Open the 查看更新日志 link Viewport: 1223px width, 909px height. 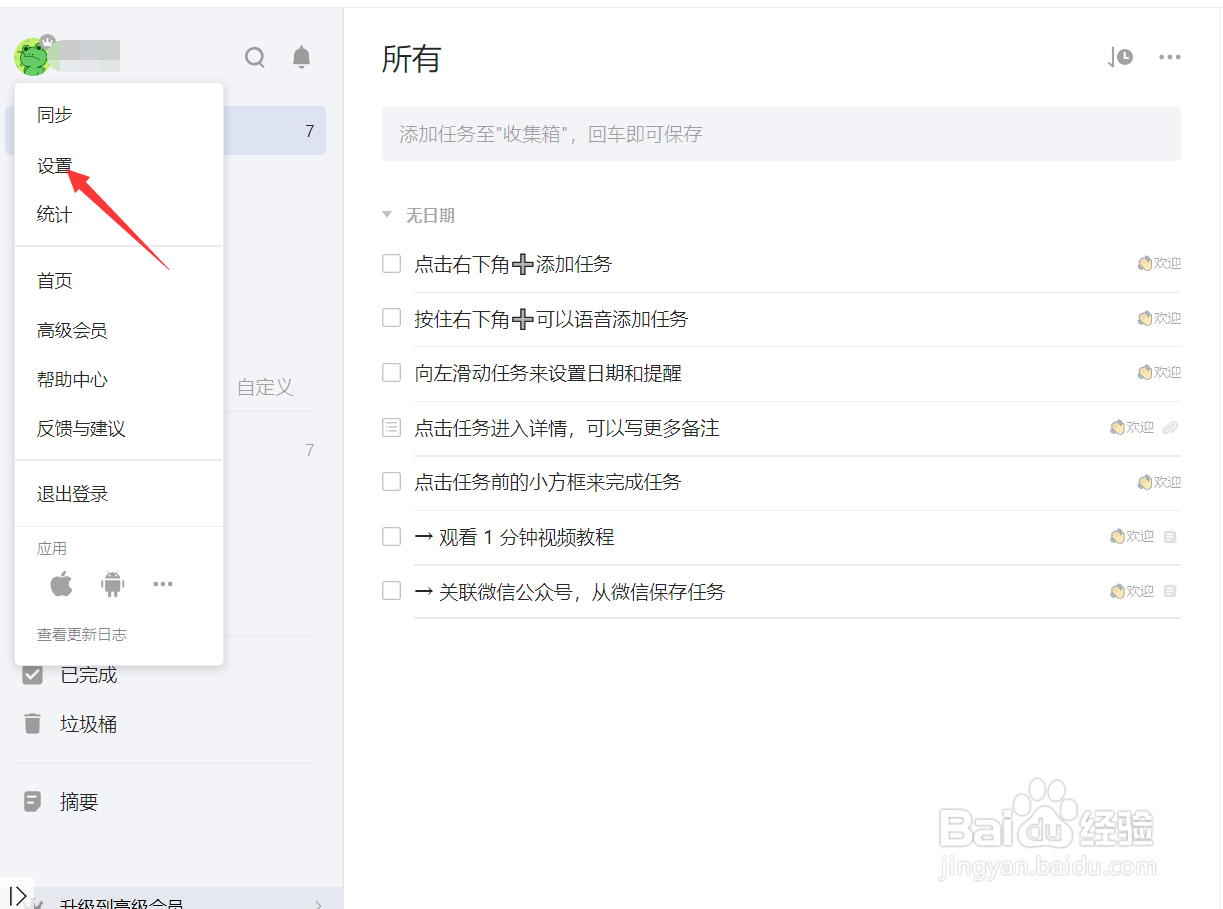(x=82, y=634)
